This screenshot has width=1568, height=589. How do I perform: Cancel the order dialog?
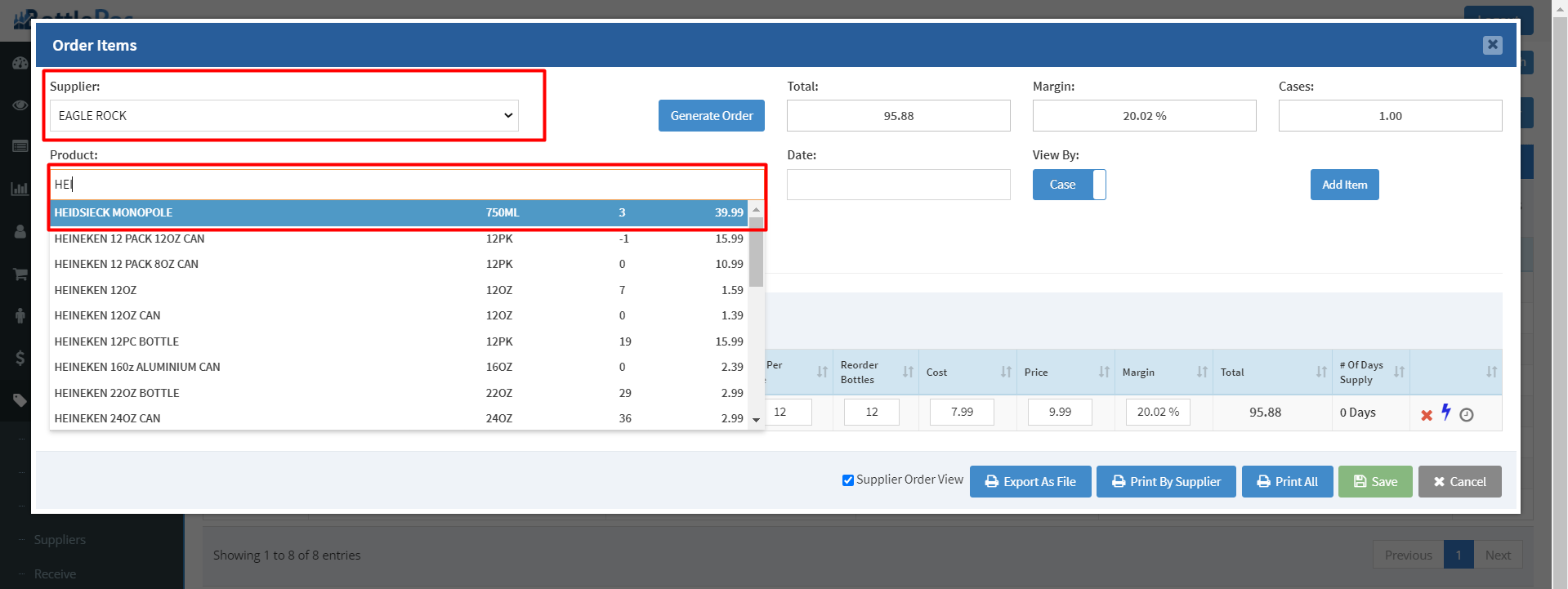click(1460, 482)
